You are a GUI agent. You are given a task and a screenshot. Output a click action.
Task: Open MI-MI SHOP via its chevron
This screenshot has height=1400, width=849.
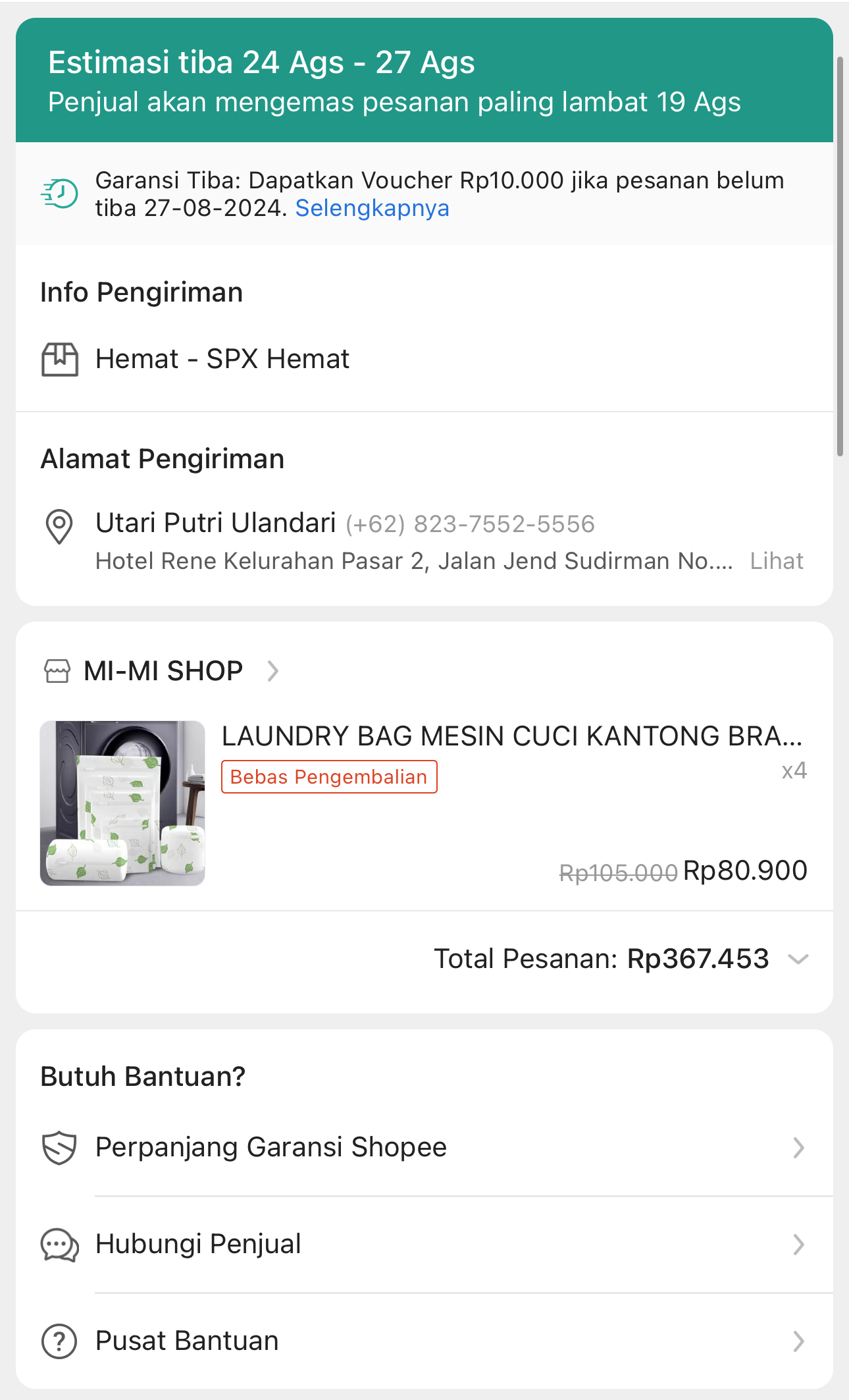(272, 671)
